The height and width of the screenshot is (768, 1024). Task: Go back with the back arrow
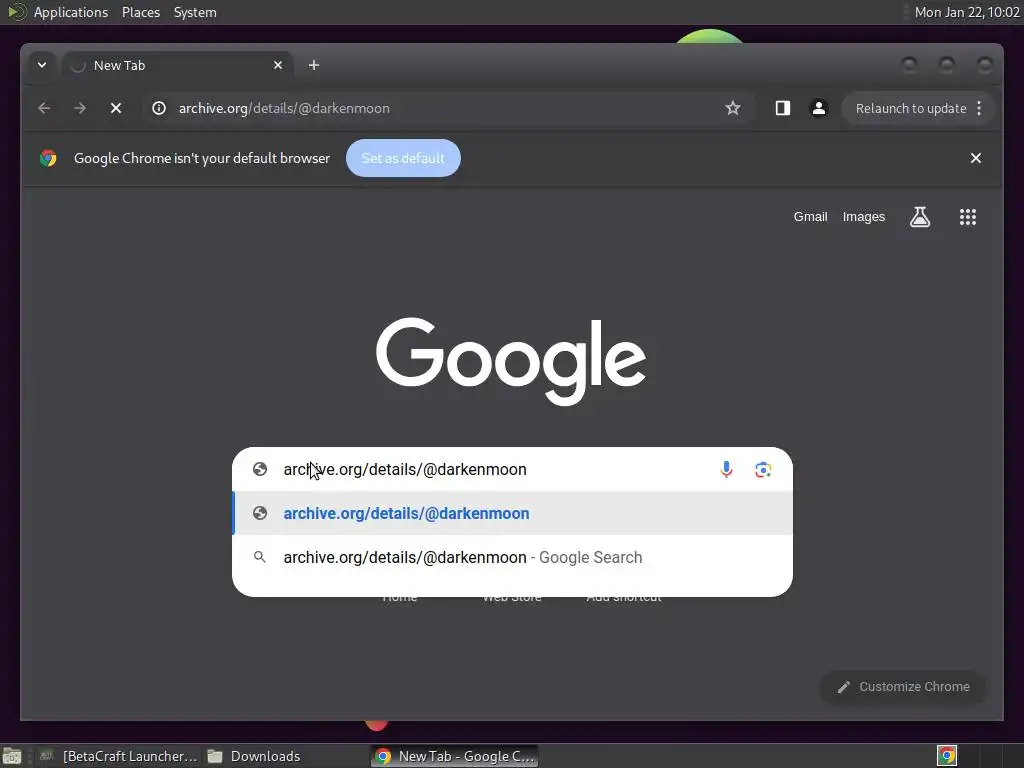click(x=44, y=108)
